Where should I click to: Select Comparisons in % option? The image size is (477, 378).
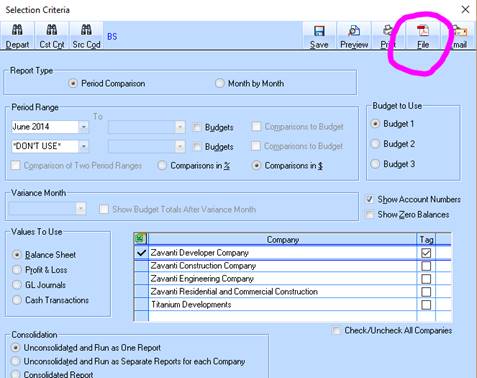[162, 165]
